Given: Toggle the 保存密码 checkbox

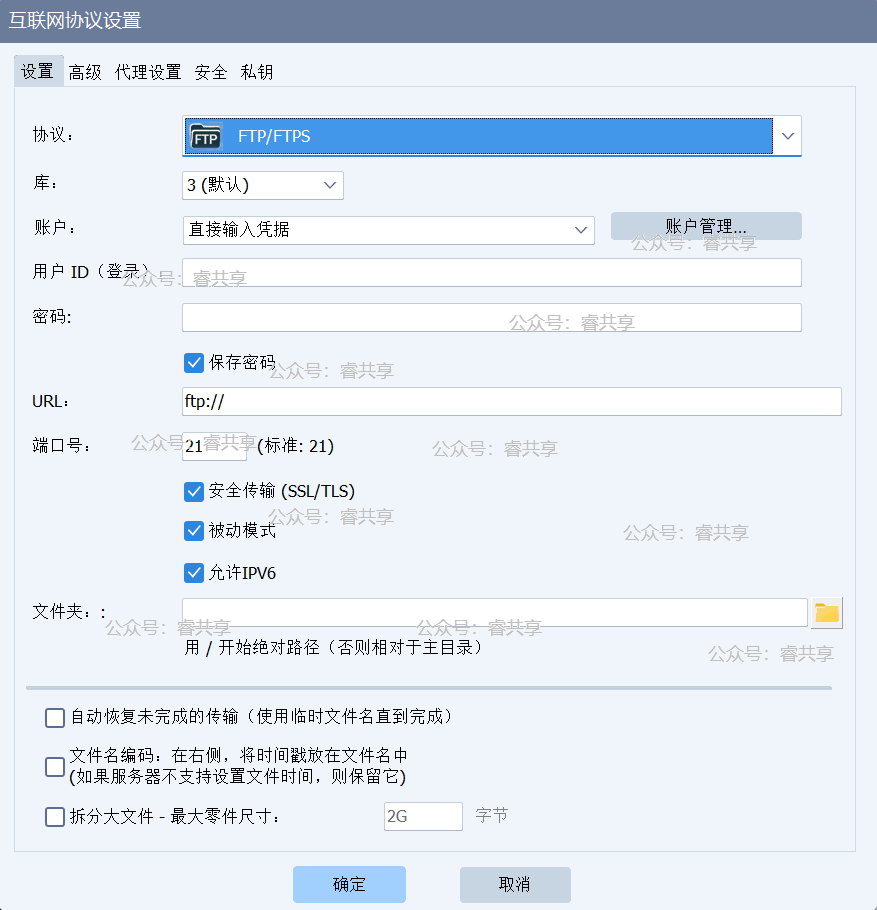Looking at the screenshot, I should pyautogui.click(x=194, y=362).
